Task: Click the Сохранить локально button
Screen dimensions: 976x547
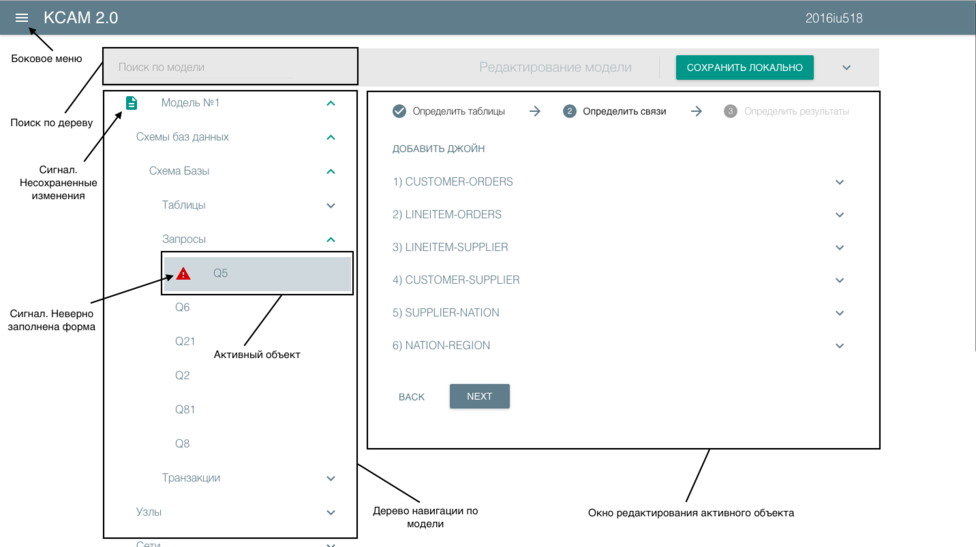Action: point(744,67)
